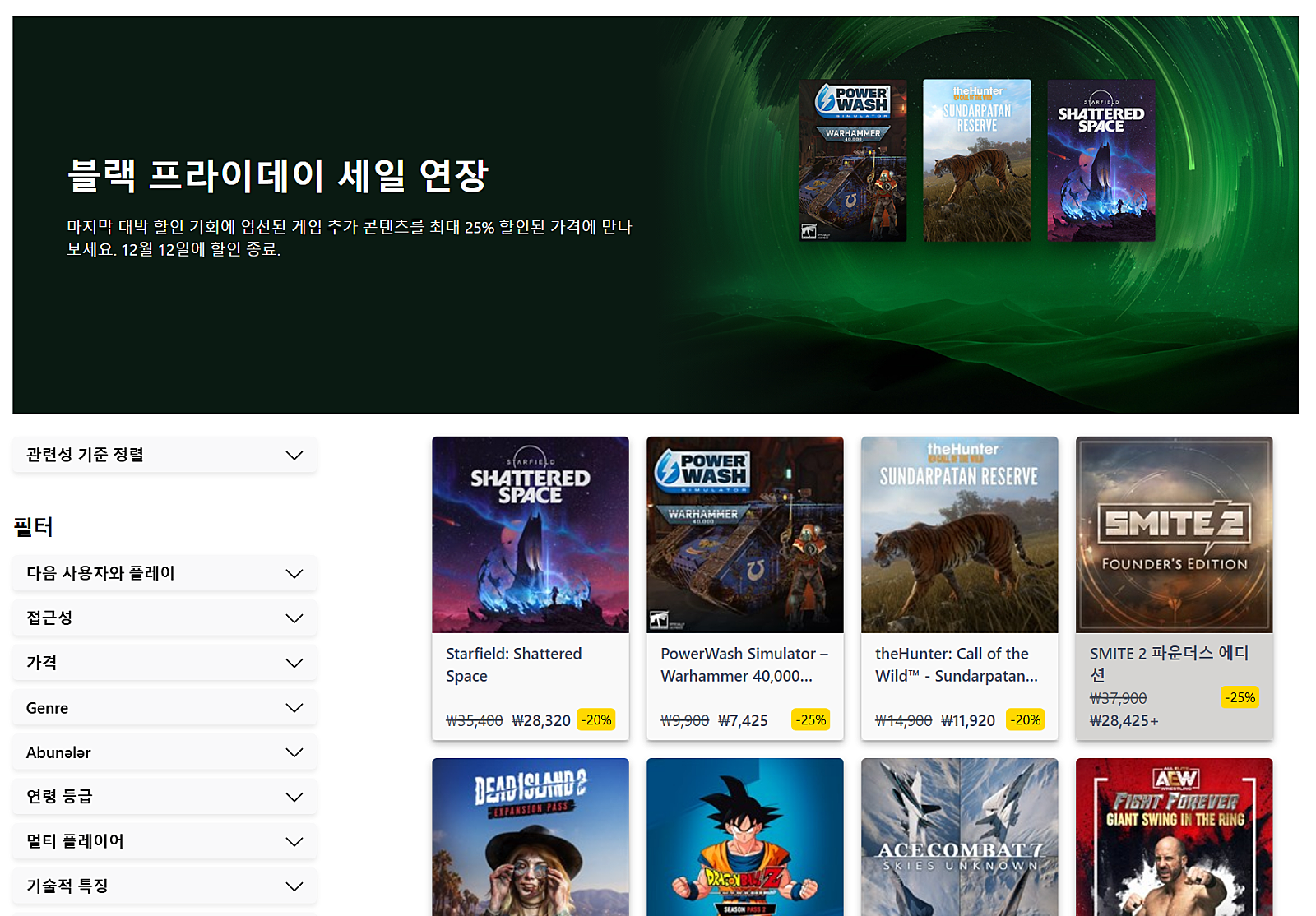The image size is (1316, 916).
Task: Open SMITE 2 Founder's Edition card image
Action: [1175, 534]
